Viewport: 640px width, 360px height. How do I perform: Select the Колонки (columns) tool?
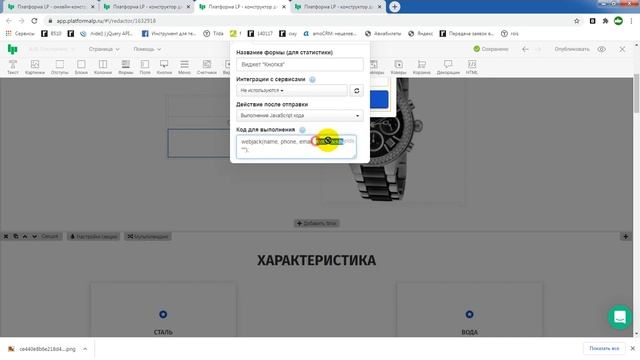click(103, 67)
